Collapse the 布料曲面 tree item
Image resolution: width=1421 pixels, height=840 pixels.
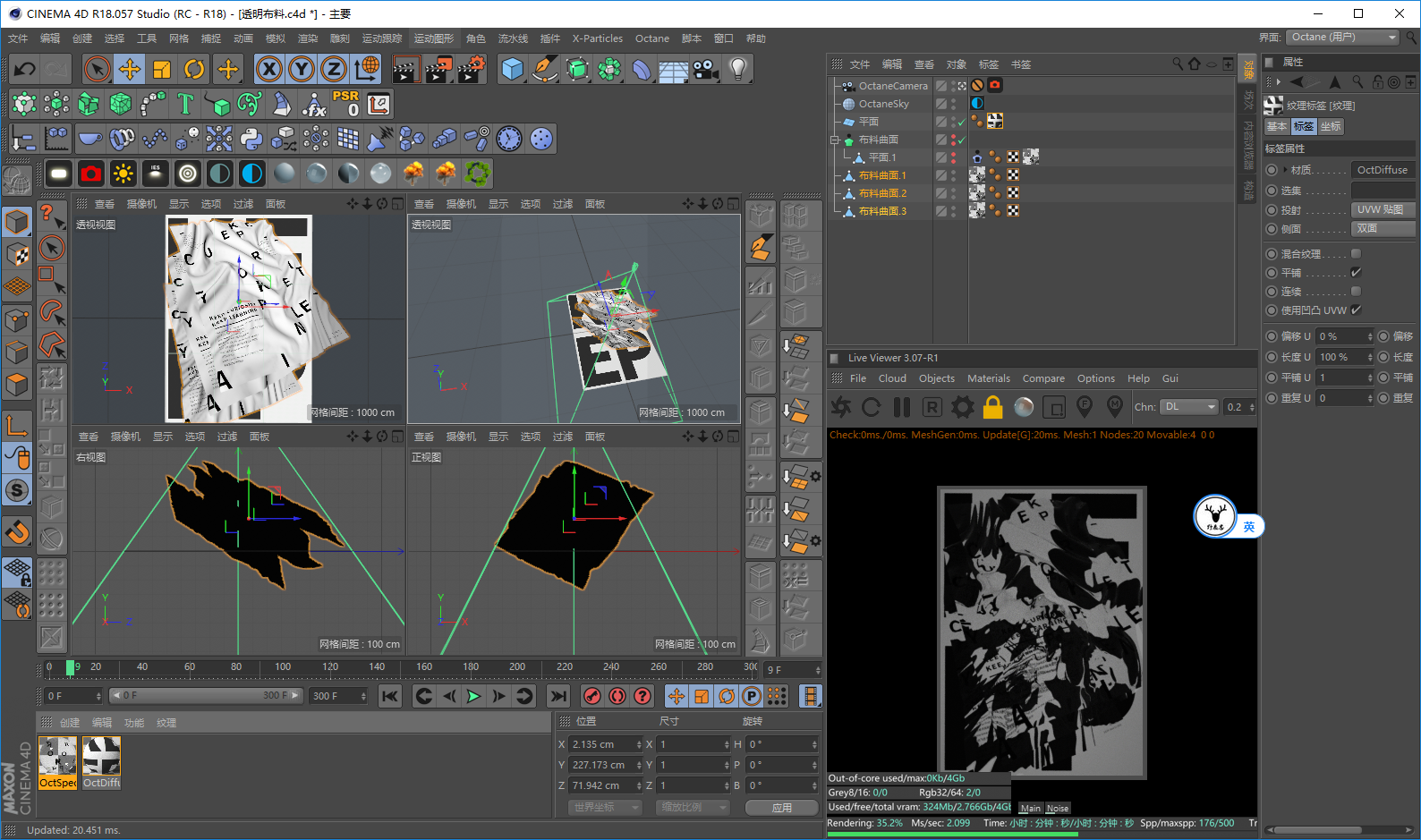[x=835, y=140]
